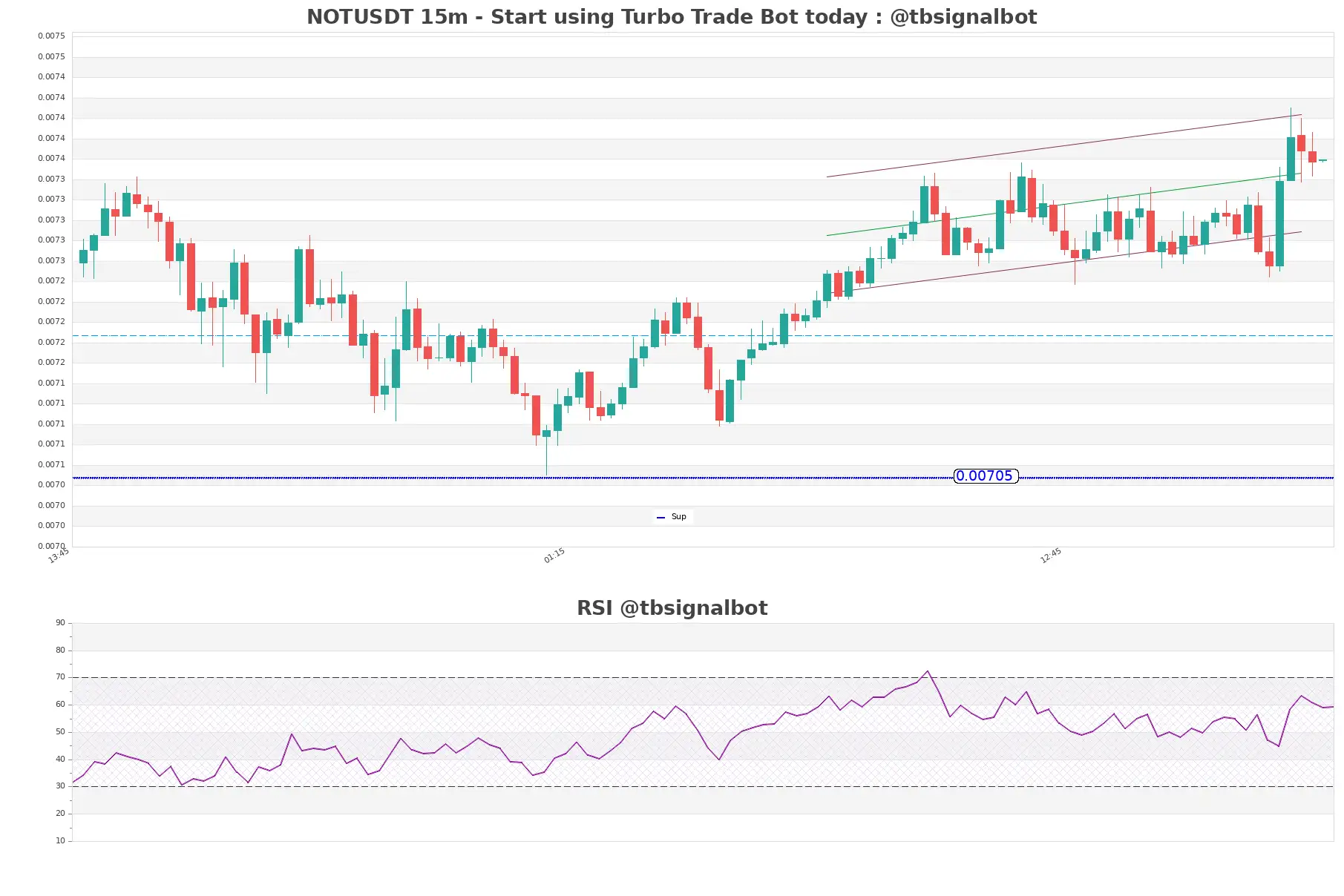Click the 12:45 time axis label
The height and width of the screenshot is (896, 1344).
[1051, 556]
